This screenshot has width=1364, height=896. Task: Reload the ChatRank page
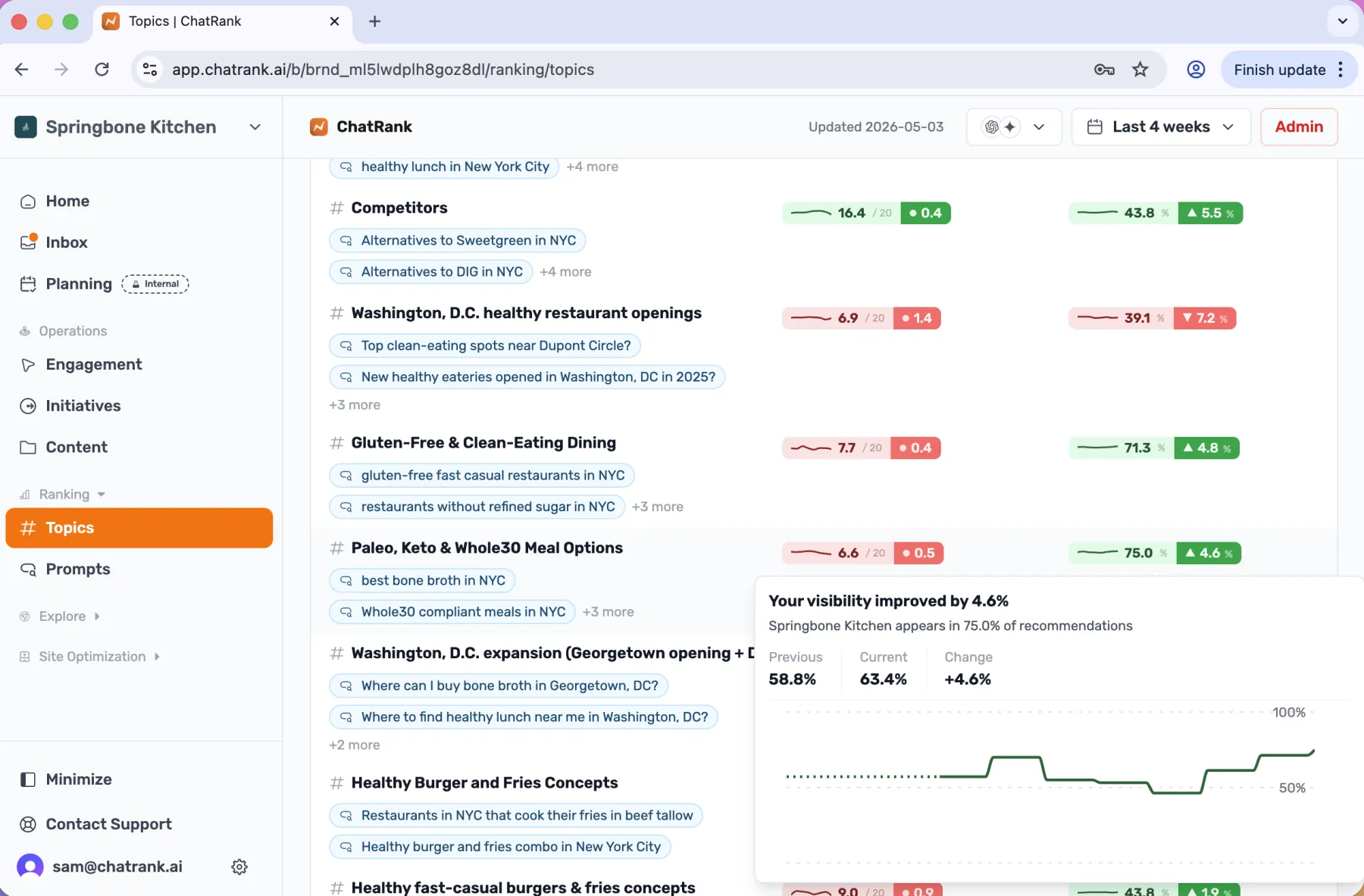[x=102, y=69]
